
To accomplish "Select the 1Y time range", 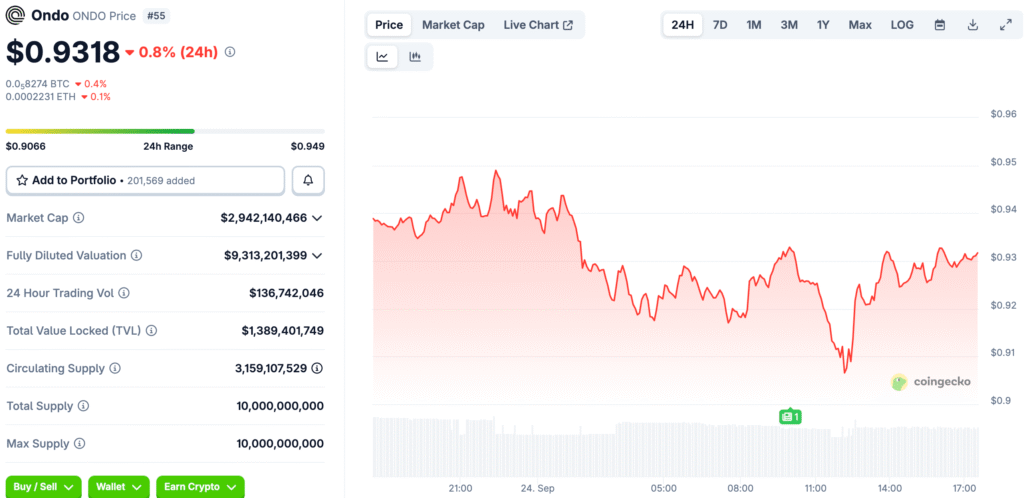I will click(823, 25).
